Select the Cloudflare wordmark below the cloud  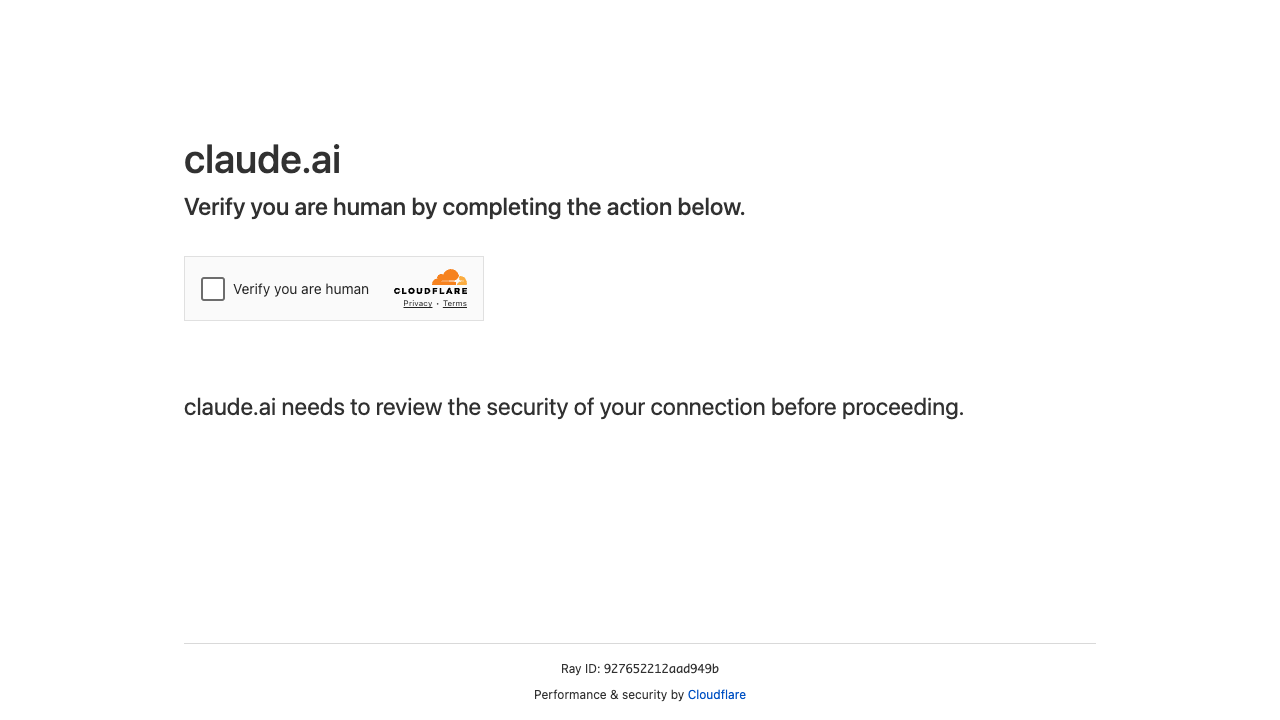(x=431, y=293)
